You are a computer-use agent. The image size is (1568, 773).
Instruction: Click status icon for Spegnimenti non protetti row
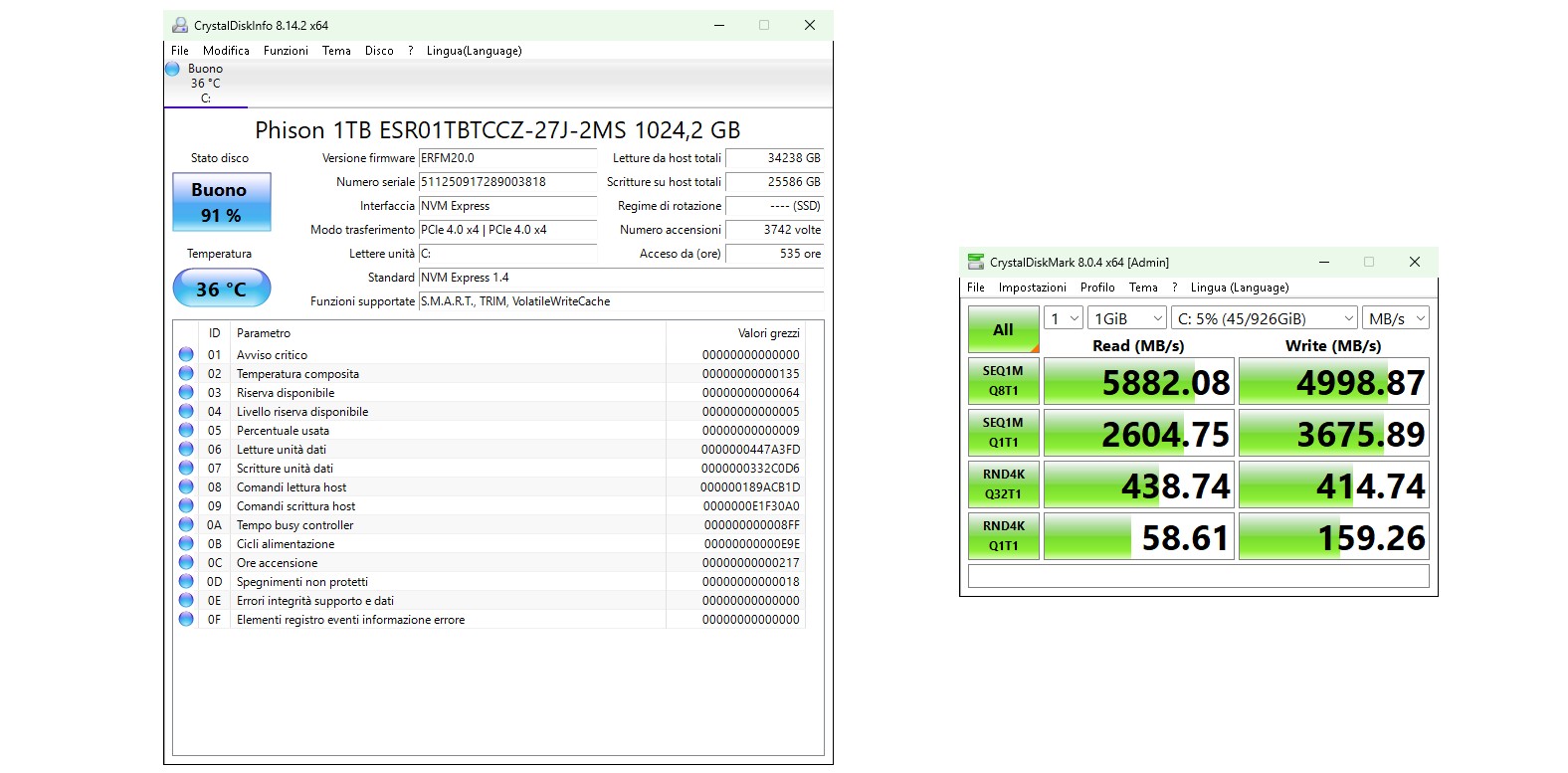tap(186, 581)
